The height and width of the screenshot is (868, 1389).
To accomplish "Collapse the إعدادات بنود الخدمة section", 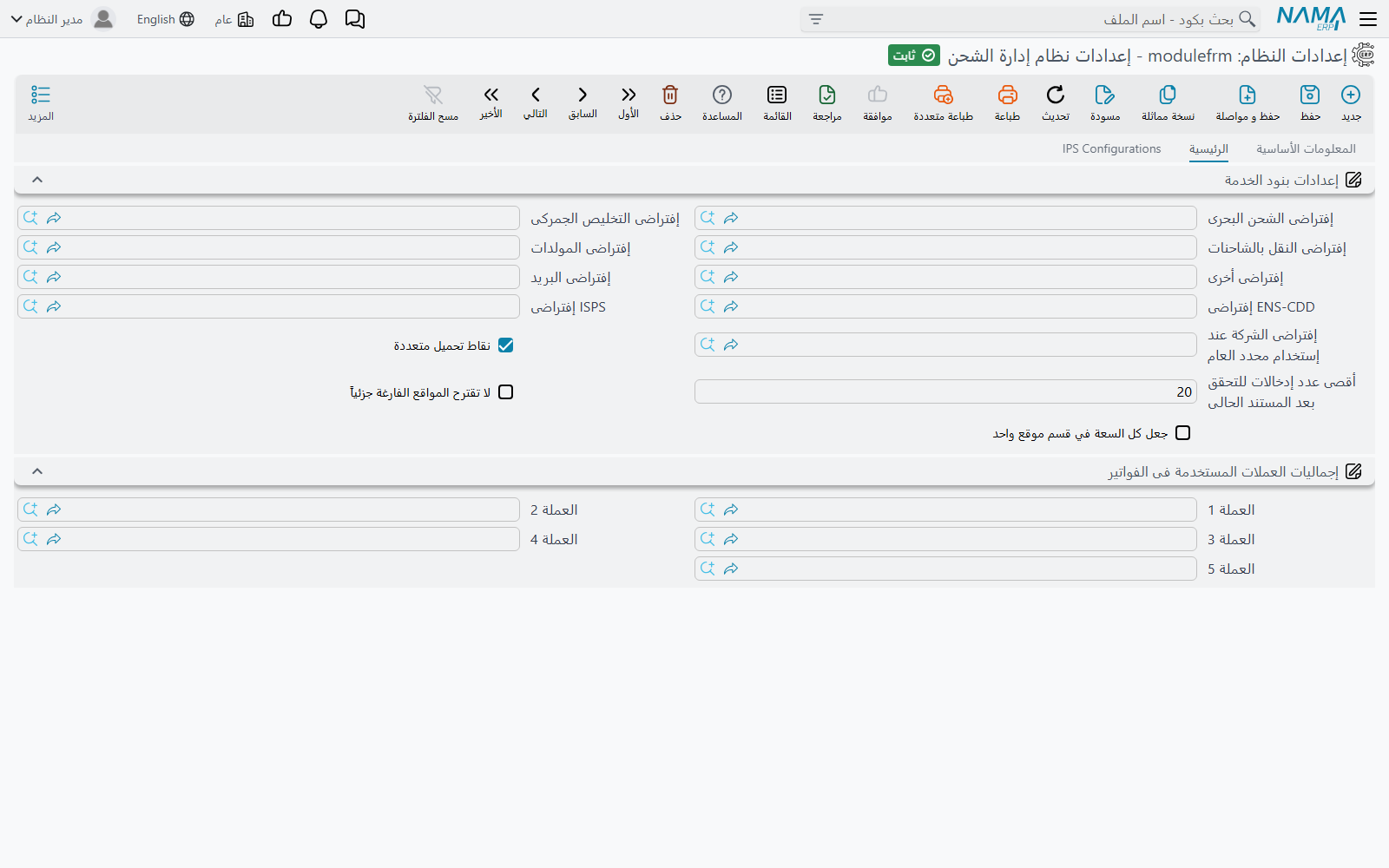I will coord(37,180).
